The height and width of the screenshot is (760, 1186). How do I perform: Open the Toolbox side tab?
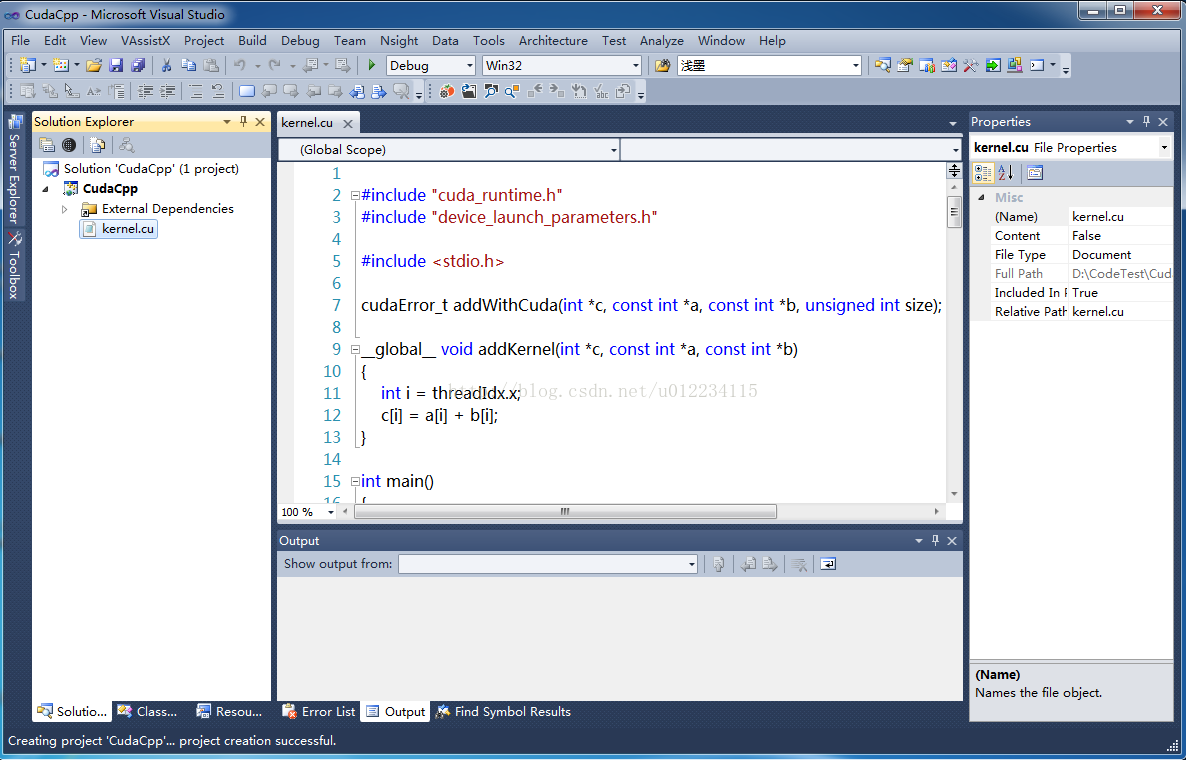(x=14, y=266)
